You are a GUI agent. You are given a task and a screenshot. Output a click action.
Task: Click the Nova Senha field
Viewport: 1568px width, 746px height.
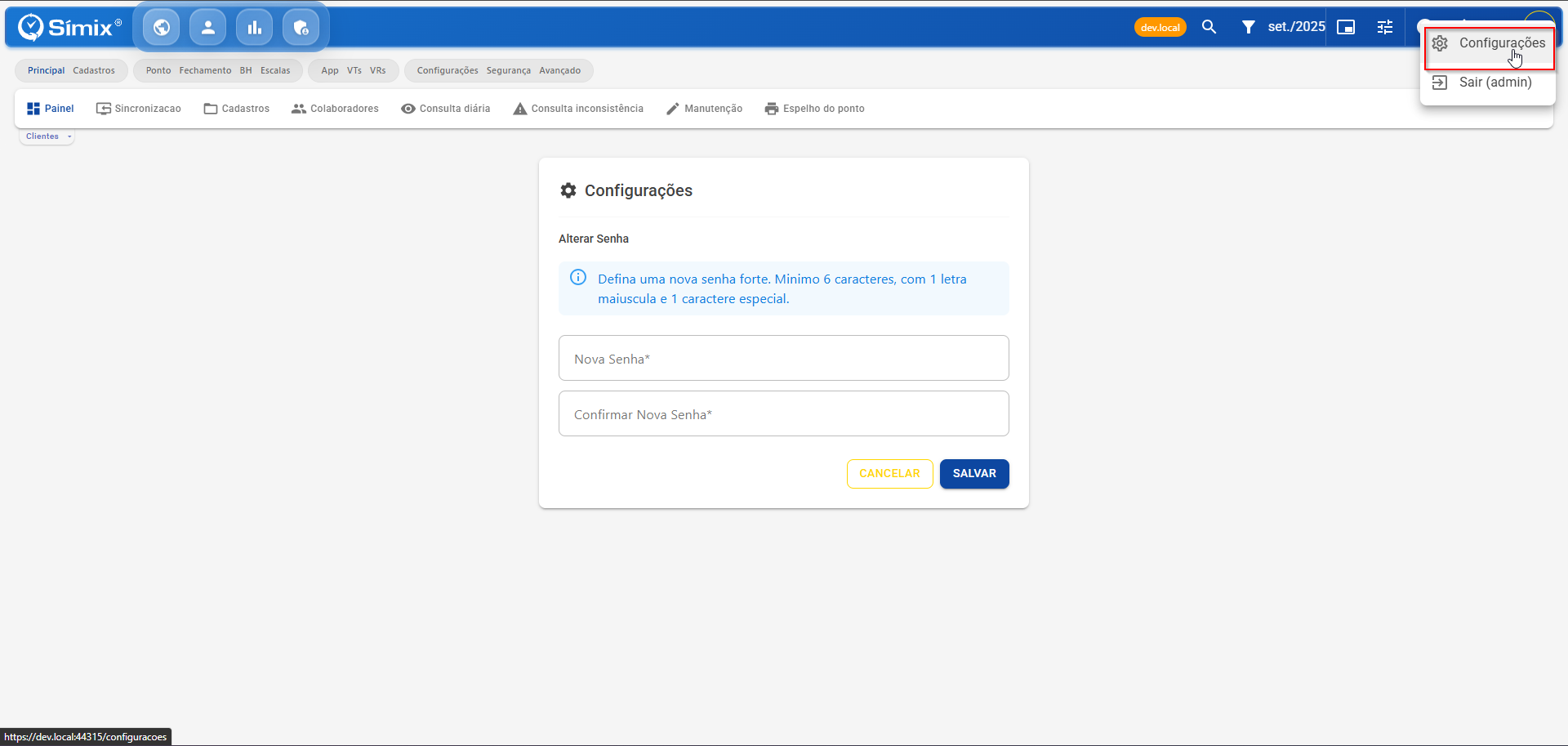(784, 358)
